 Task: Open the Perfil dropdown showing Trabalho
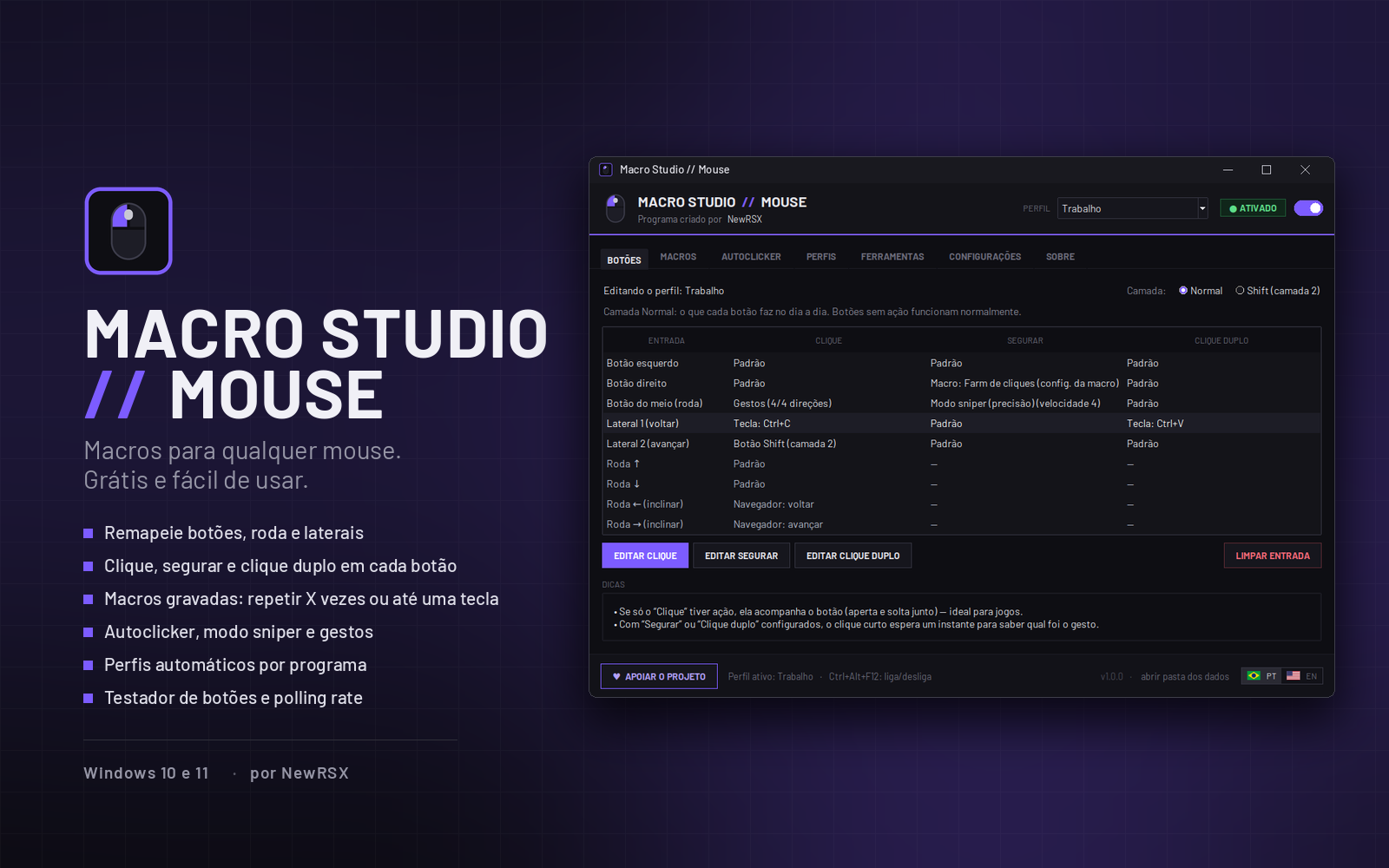(x=1132, y=208)
